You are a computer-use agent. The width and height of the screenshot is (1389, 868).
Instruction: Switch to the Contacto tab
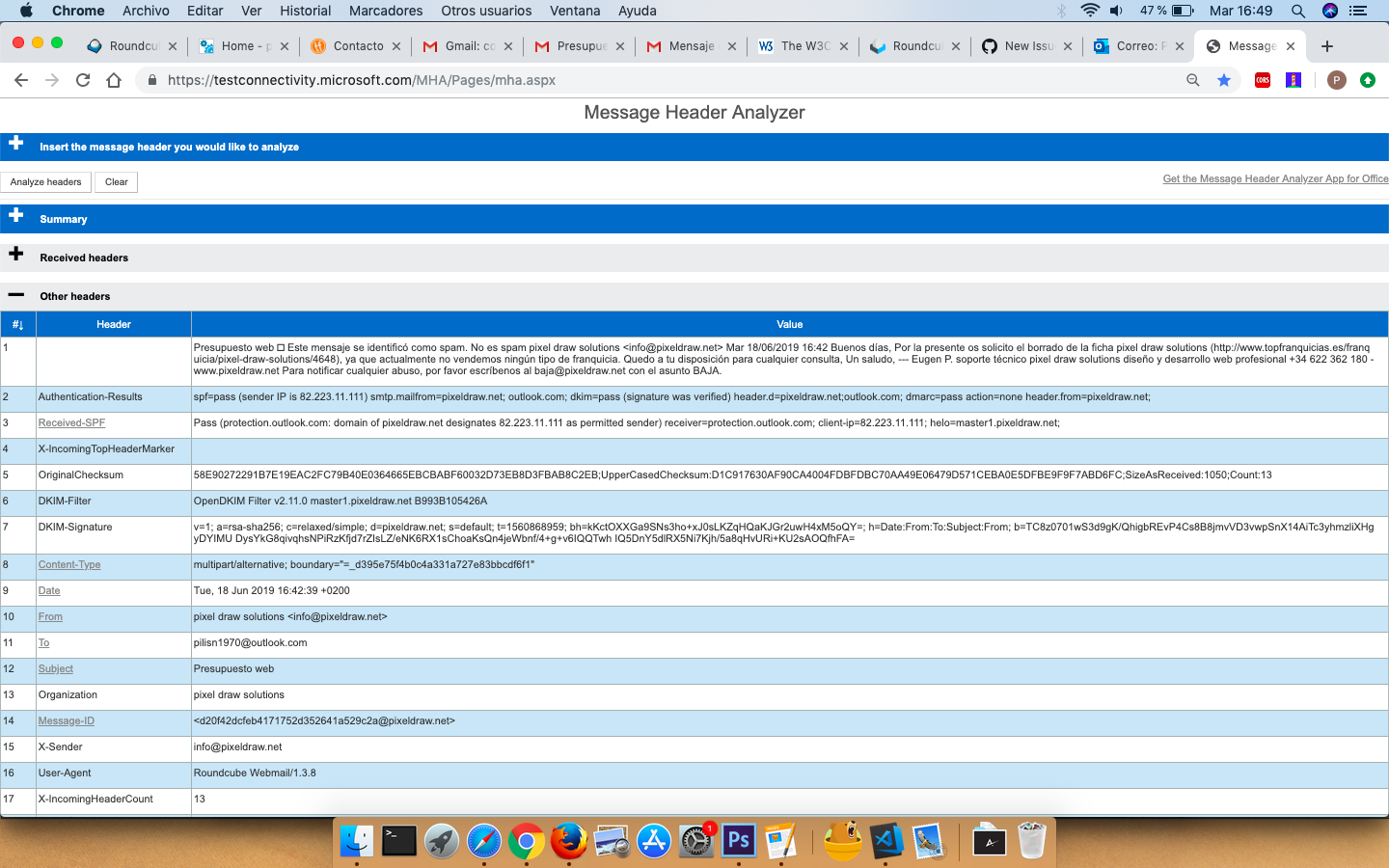click(x=354, y=46)
